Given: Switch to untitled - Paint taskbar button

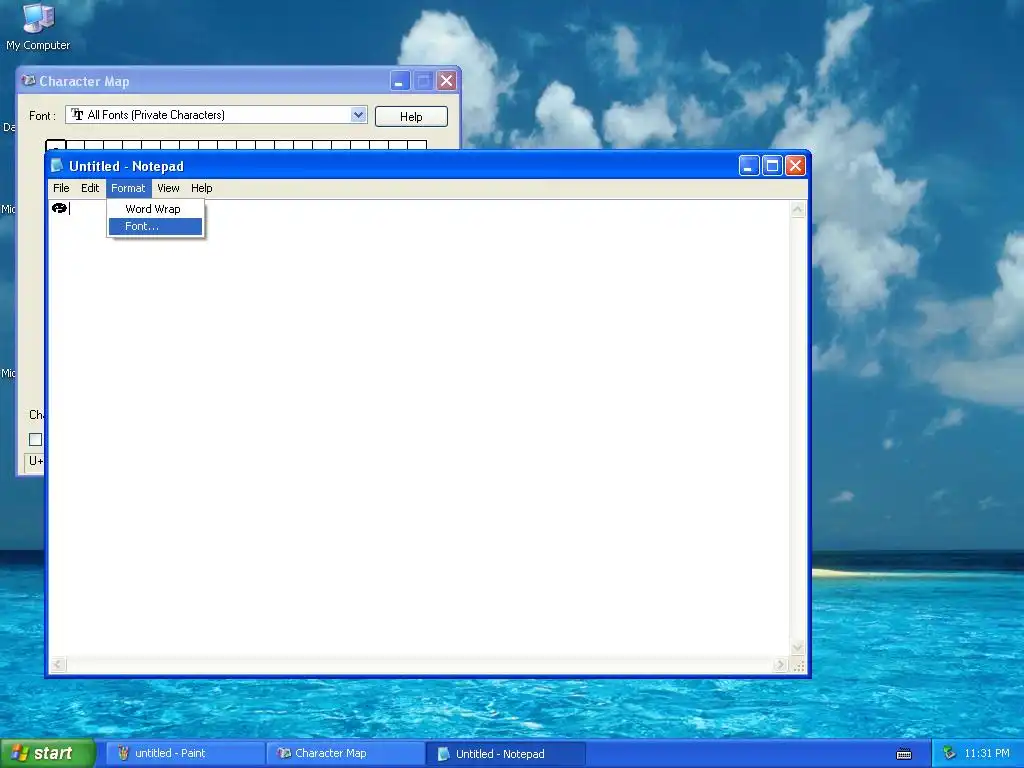Looking at the screenshot, I should pyautogui.click(x=185, y=754).
